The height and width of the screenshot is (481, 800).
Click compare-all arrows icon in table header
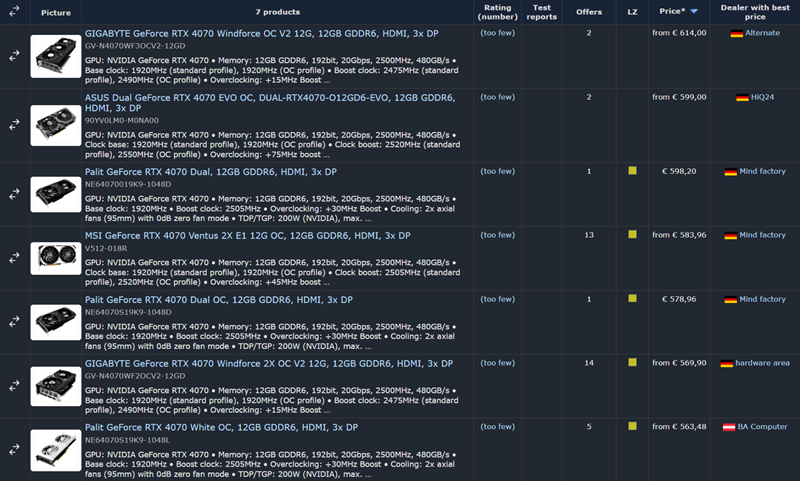coord(15,12)
